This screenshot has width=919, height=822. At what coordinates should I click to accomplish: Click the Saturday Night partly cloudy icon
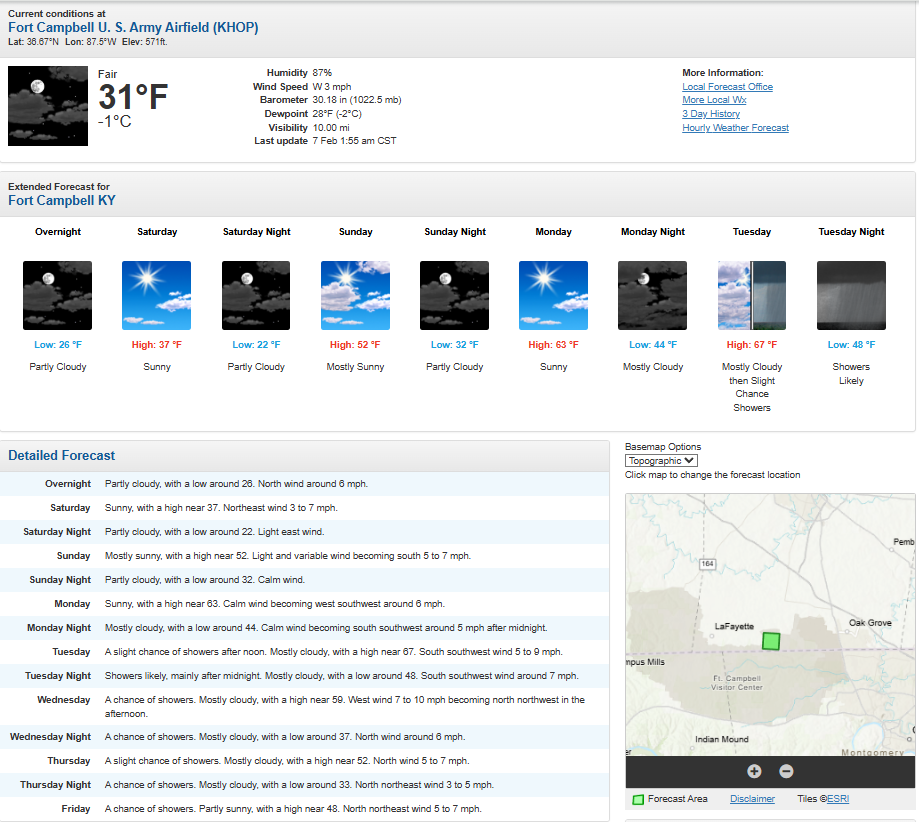pos(256,295)
